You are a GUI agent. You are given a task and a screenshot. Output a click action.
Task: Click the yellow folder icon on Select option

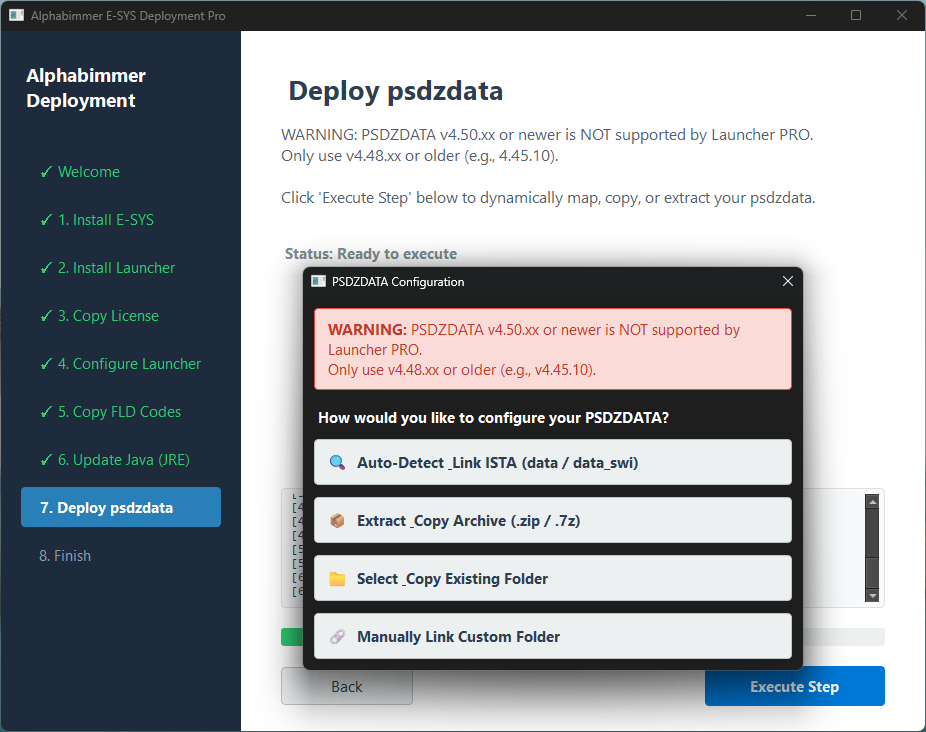(x=337, y=578)
